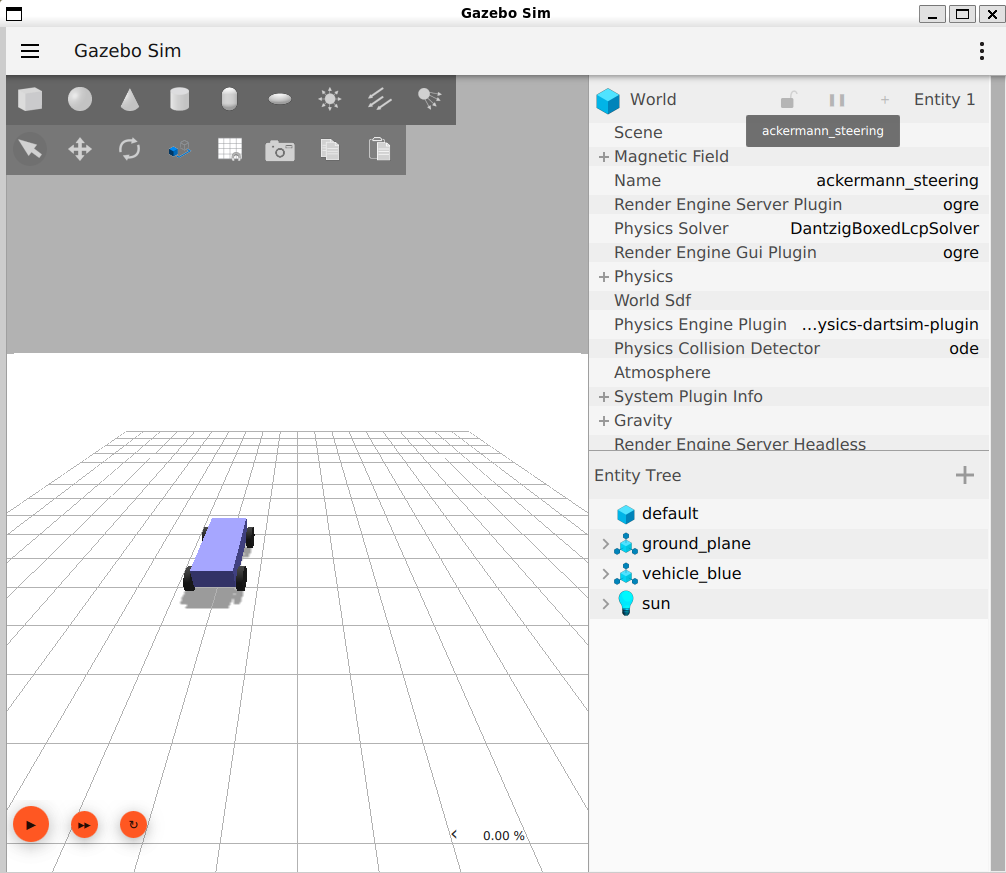
Task: Click the Scene component row
Action: tap(789, 133)
